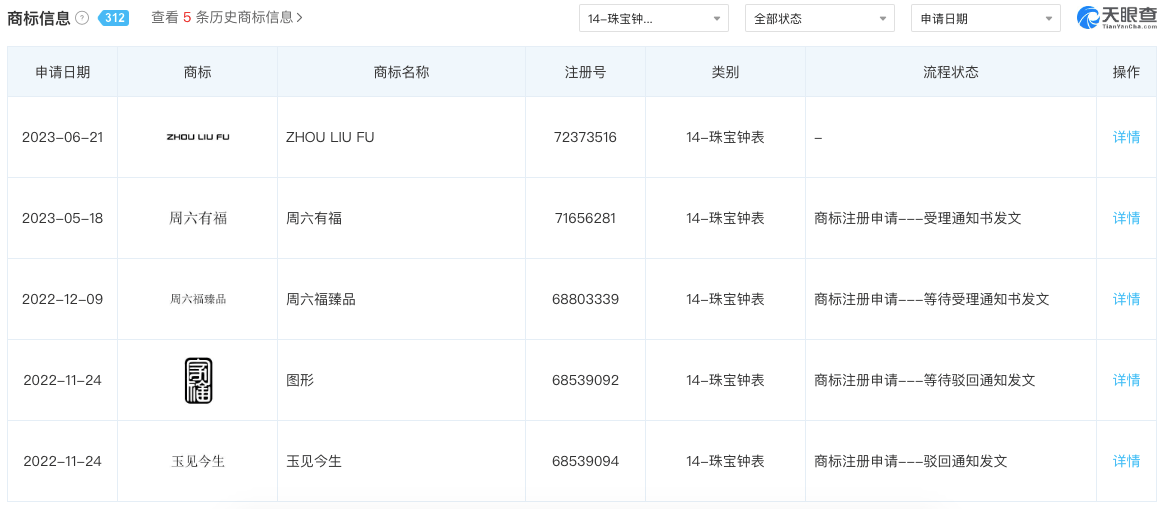Open 详情 for the 周六福臻品 trademark

[1126, 299]
